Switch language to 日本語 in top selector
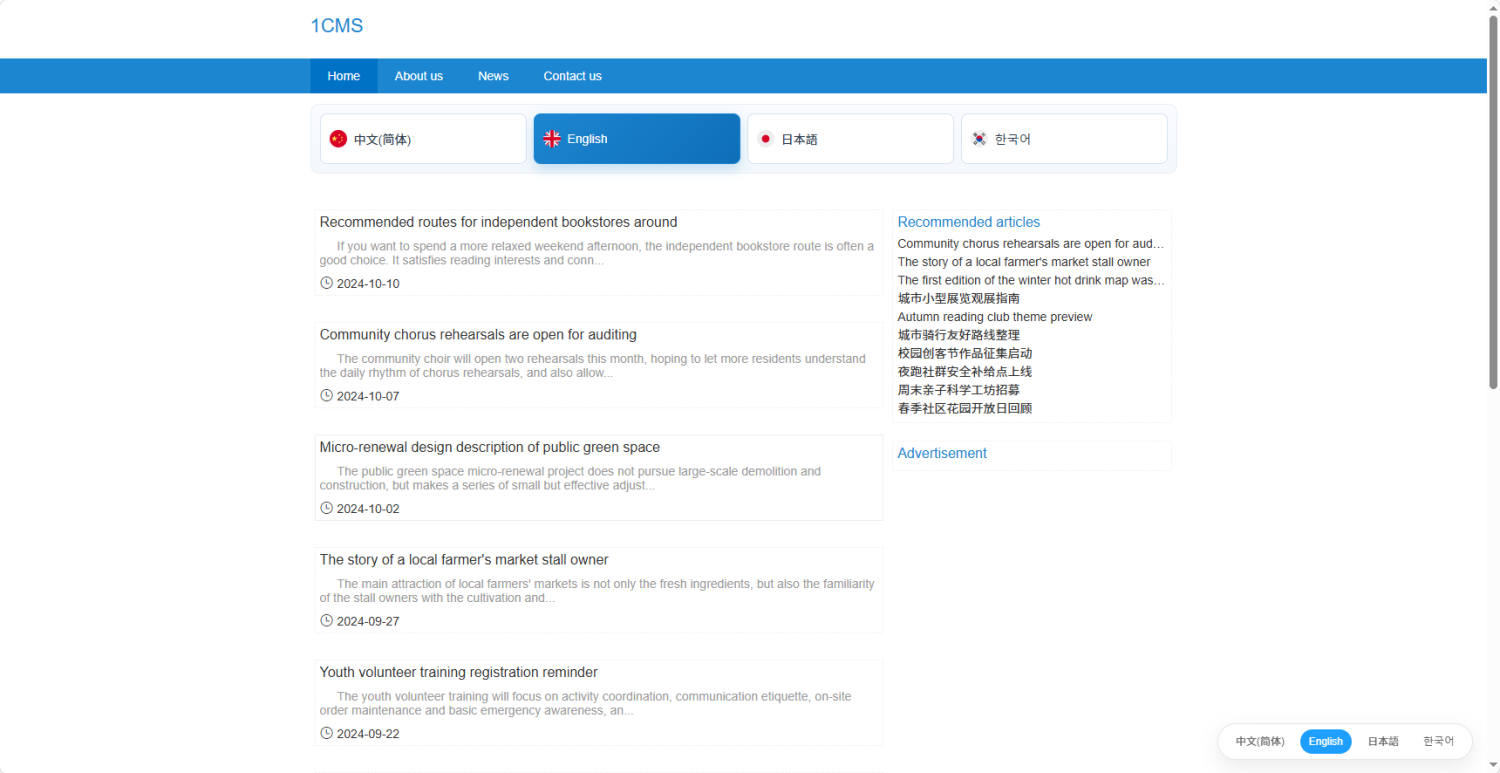This screenshot has height=773, width=1500. [851, 139]
